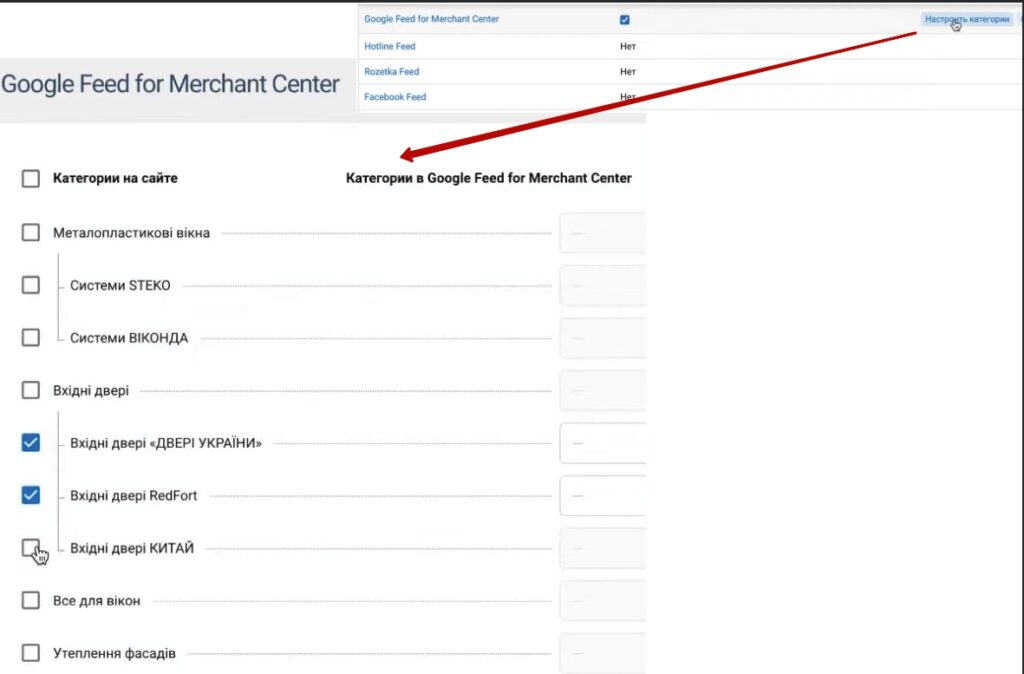Open the Facebook Feed link

coord(395,97)
